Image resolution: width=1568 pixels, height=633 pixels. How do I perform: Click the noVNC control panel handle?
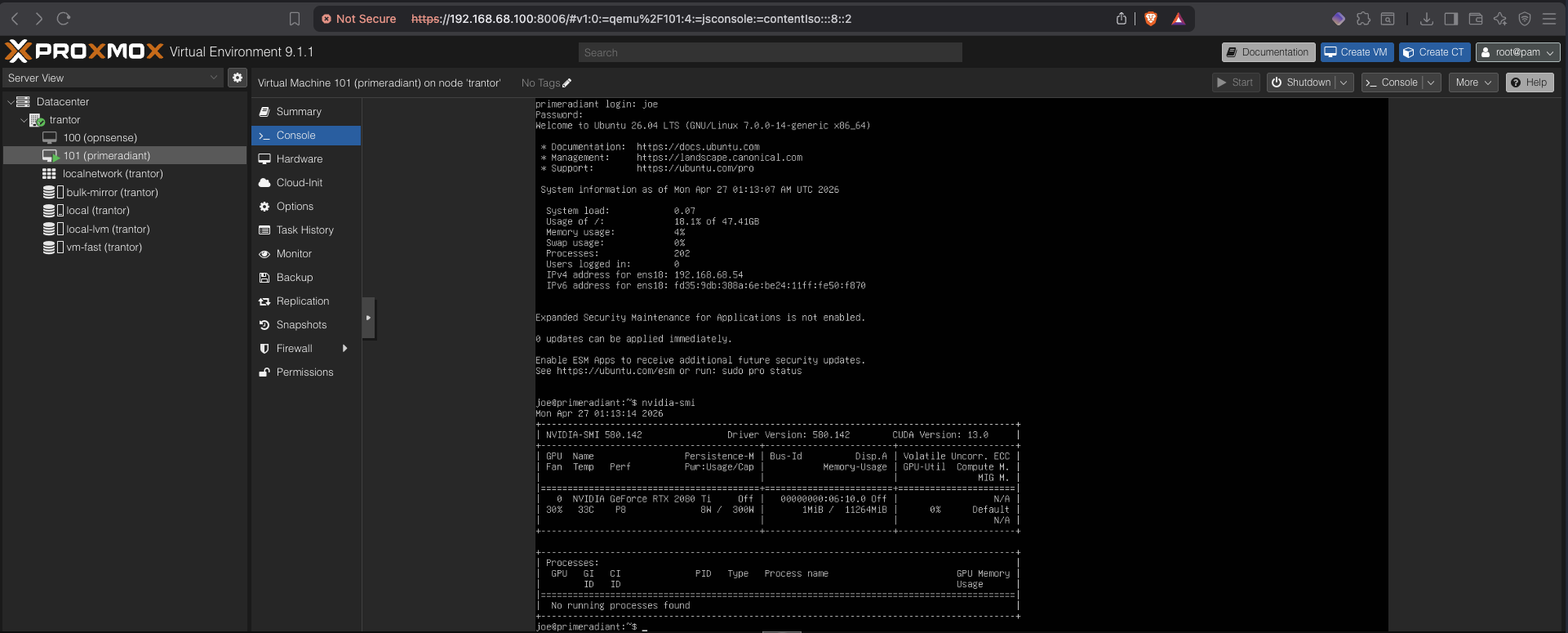368,318
